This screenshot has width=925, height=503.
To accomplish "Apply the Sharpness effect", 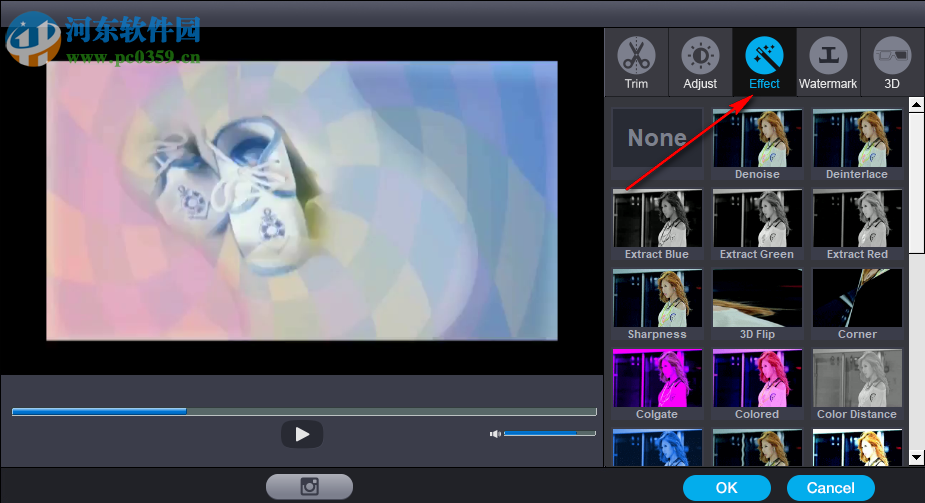I will click(x=657, y=304).
